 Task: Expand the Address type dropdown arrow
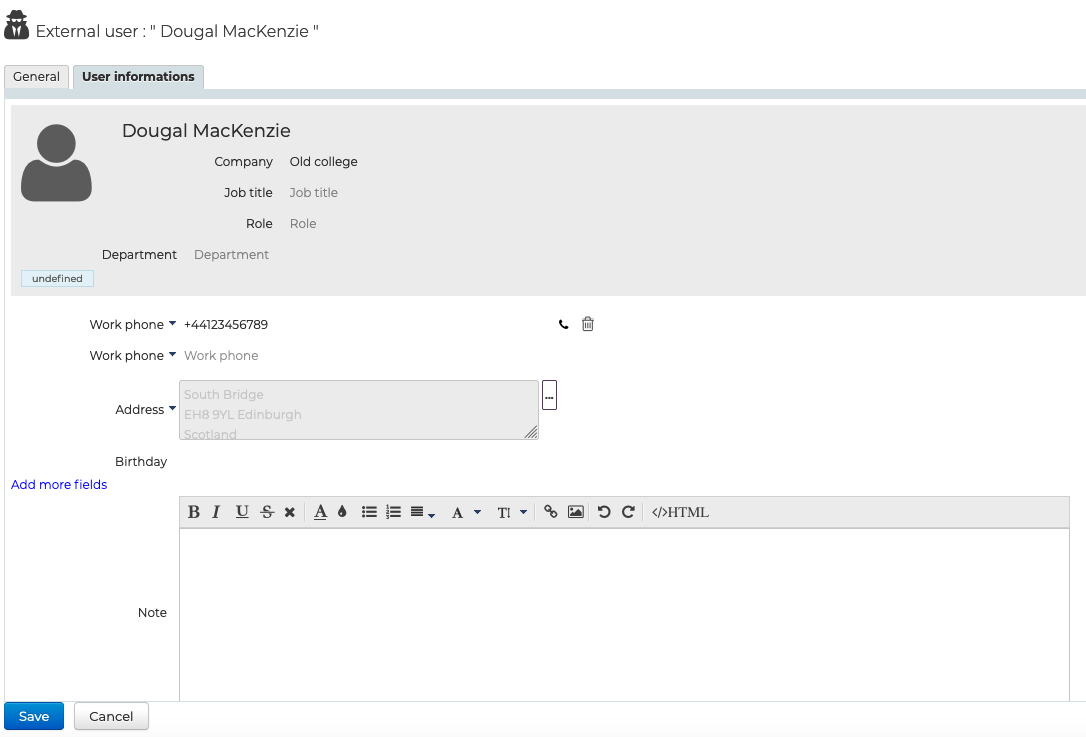[x=172, y=409]
